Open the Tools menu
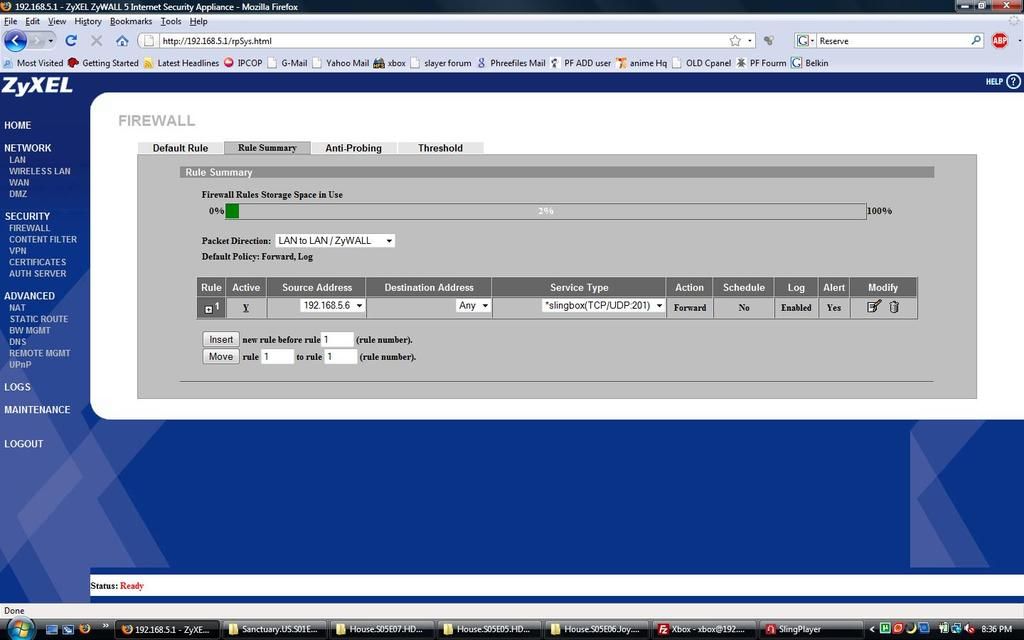1024x640 pixels. [x=171, y=22]
